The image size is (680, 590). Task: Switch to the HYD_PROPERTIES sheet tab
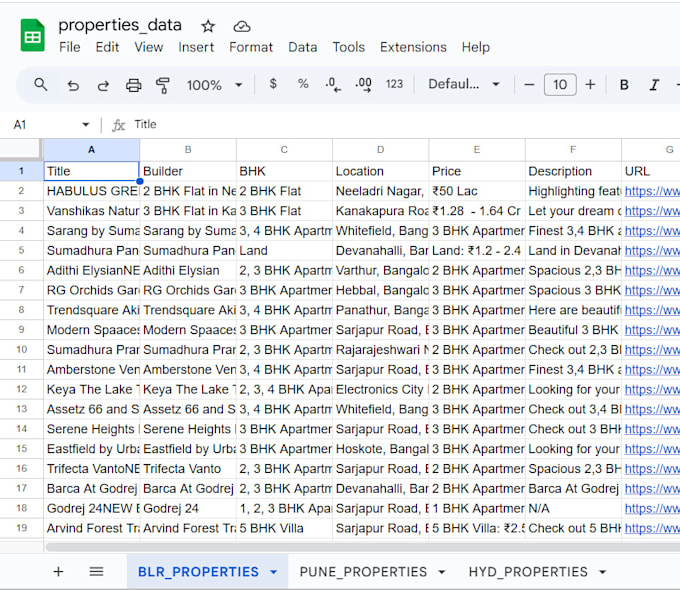[528, 572]
